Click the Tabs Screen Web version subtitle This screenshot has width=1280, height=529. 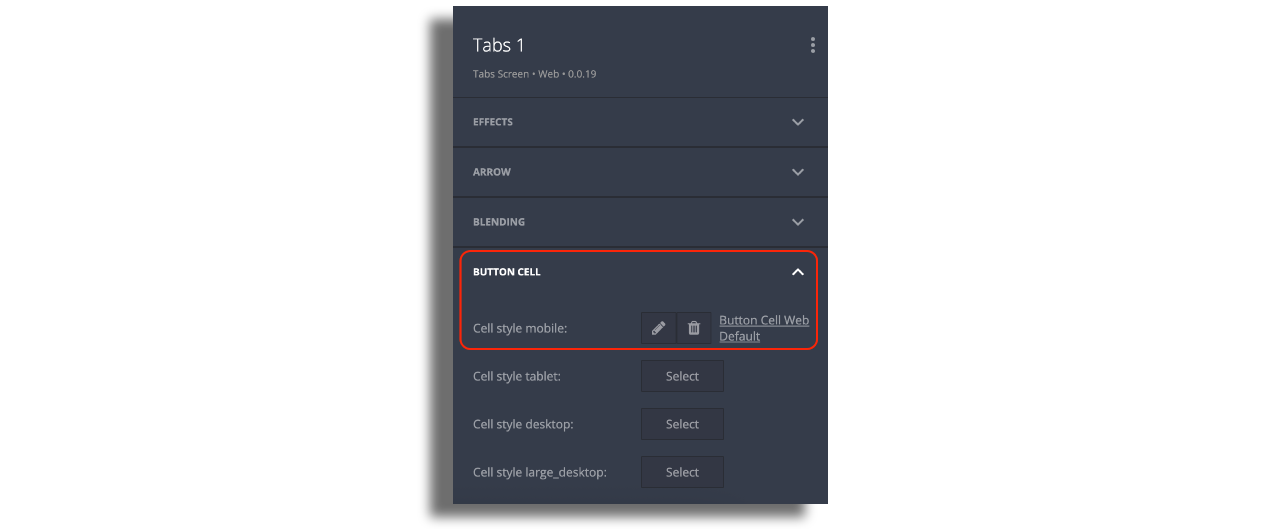point(535,74)
